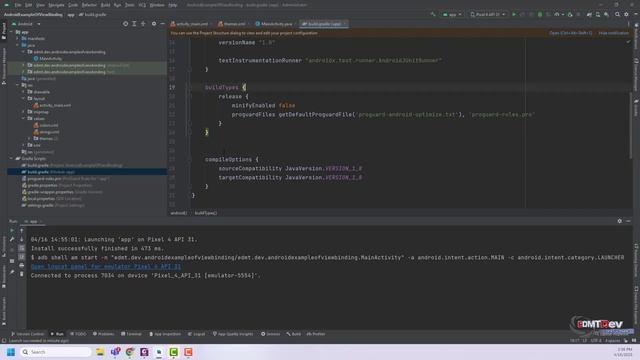Collapse the app module tree node
The image size is (640, 360).
click(12, 32)
